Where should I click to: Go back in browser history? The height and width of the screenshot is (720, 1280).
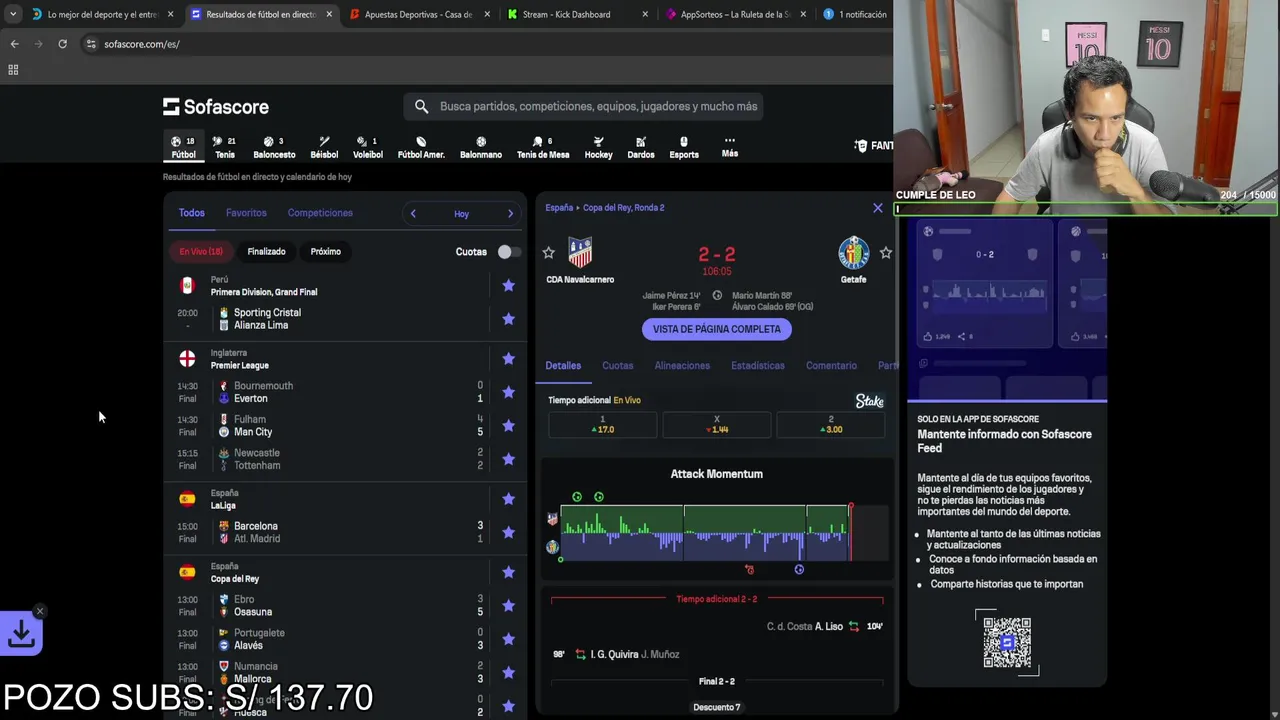point(14,44)
